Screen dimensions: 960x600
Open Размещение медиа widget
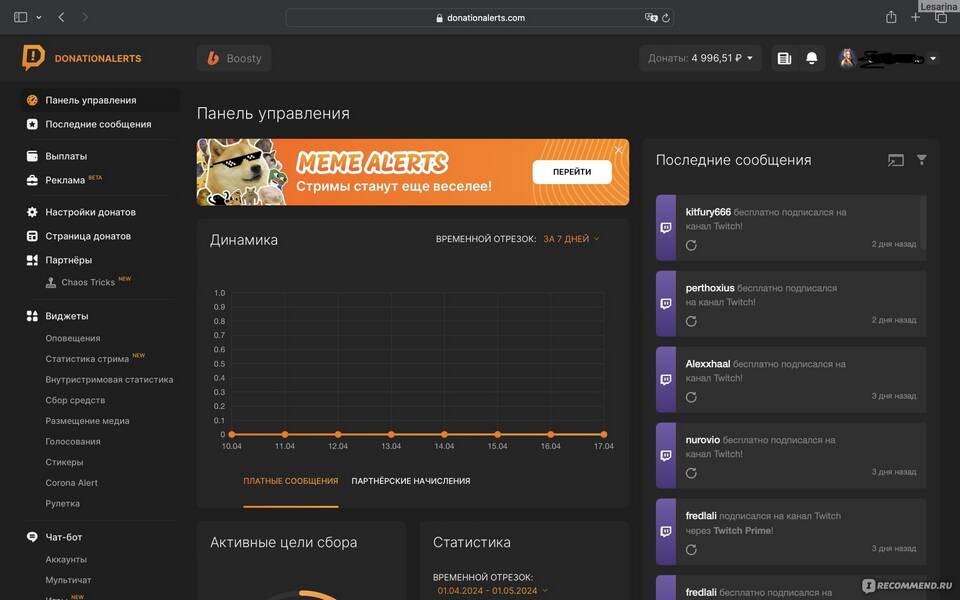[88, 421]
